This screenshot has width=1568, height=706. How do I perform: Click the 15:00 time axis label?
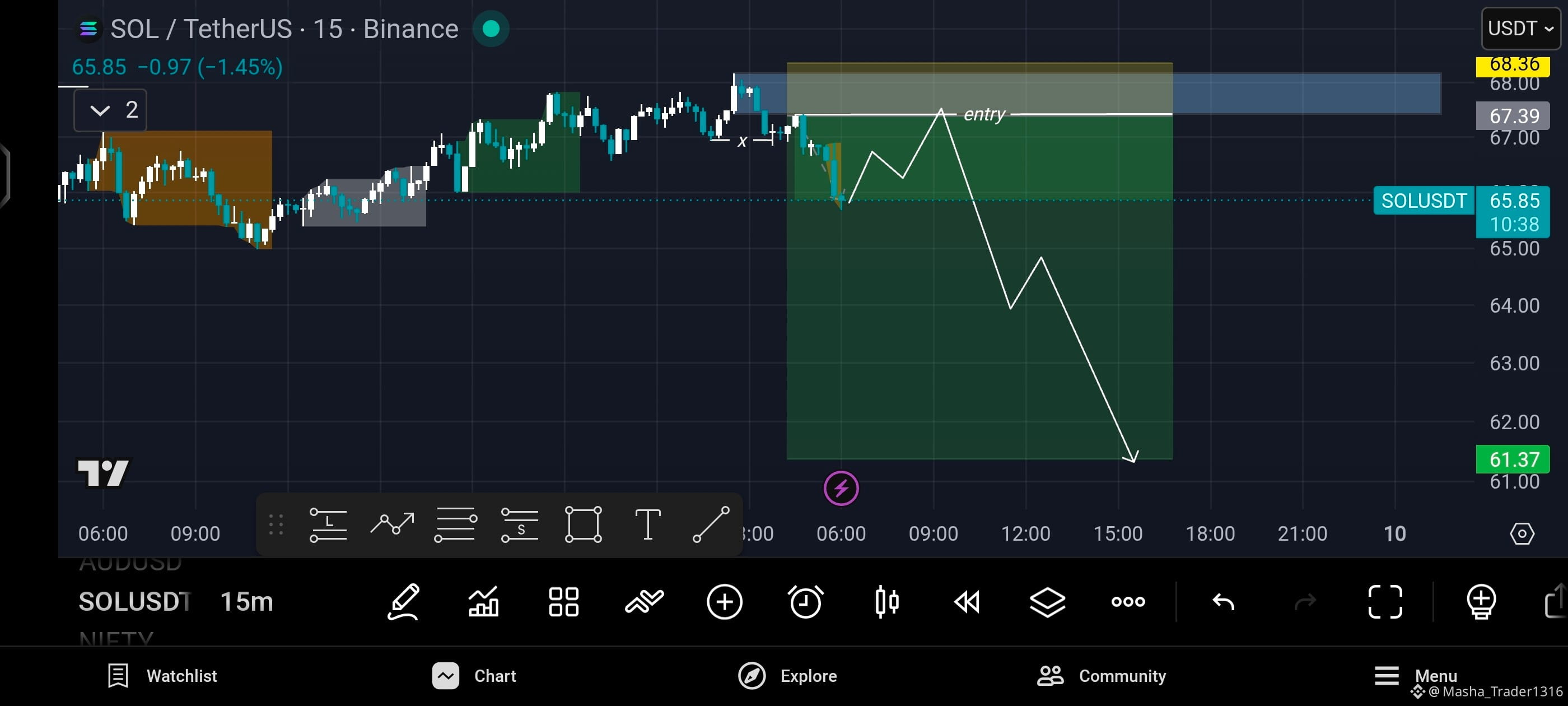point(1118,533)
